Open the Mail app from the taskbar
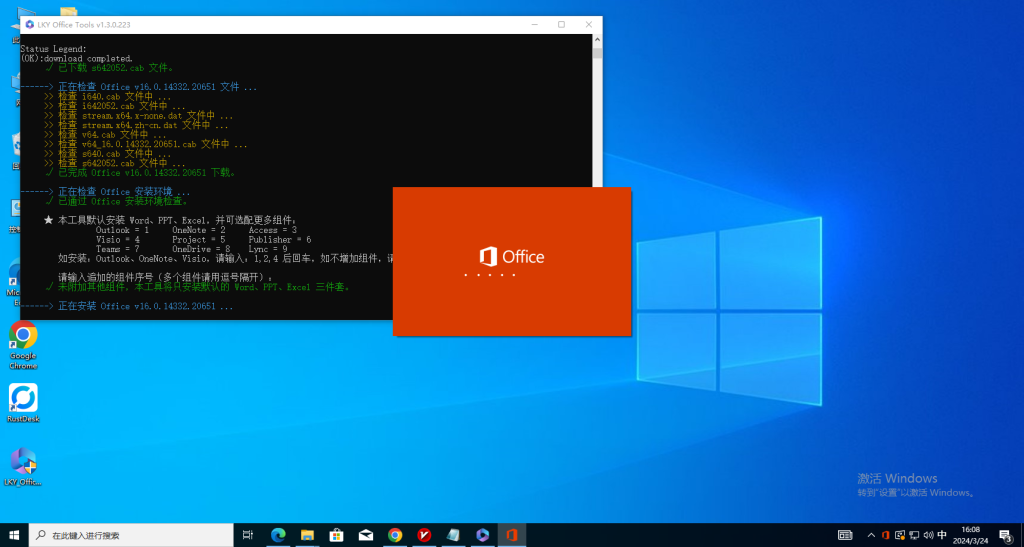This screenshot has height=547, width=1024. tap(366, 535)
